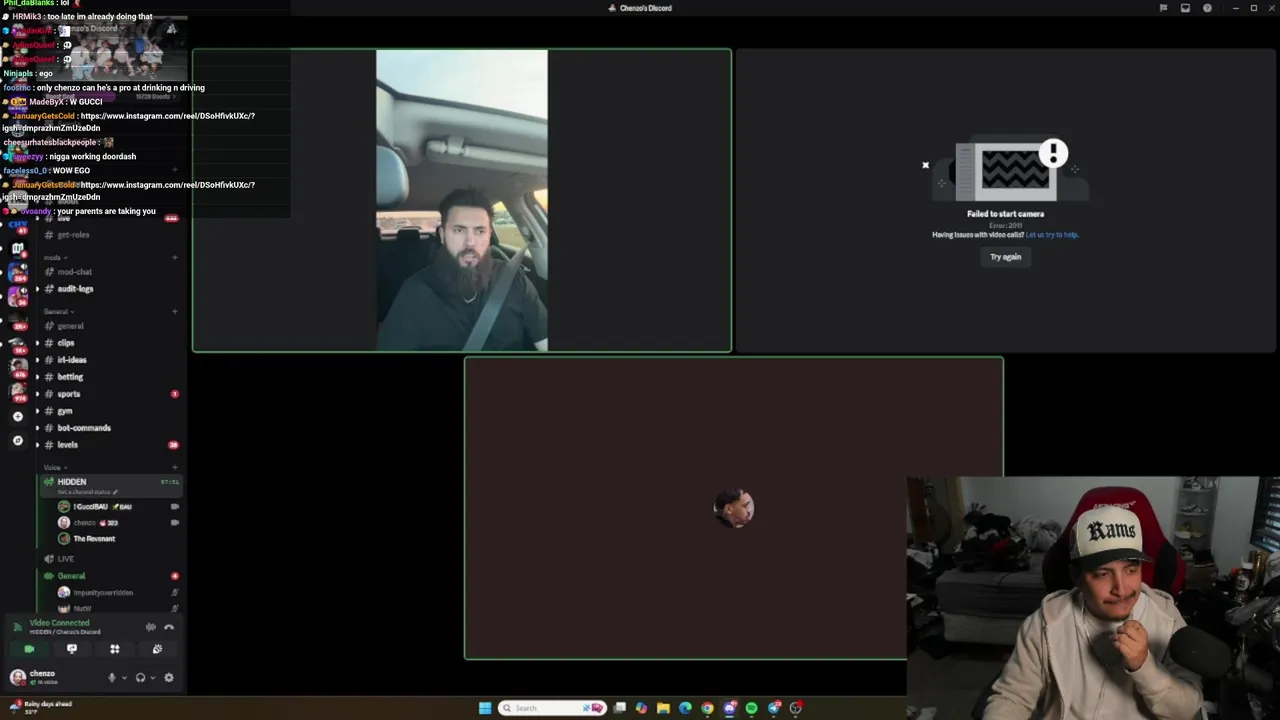Open headphone output options arrow
Screen dimensions: 1280x720
153,678
